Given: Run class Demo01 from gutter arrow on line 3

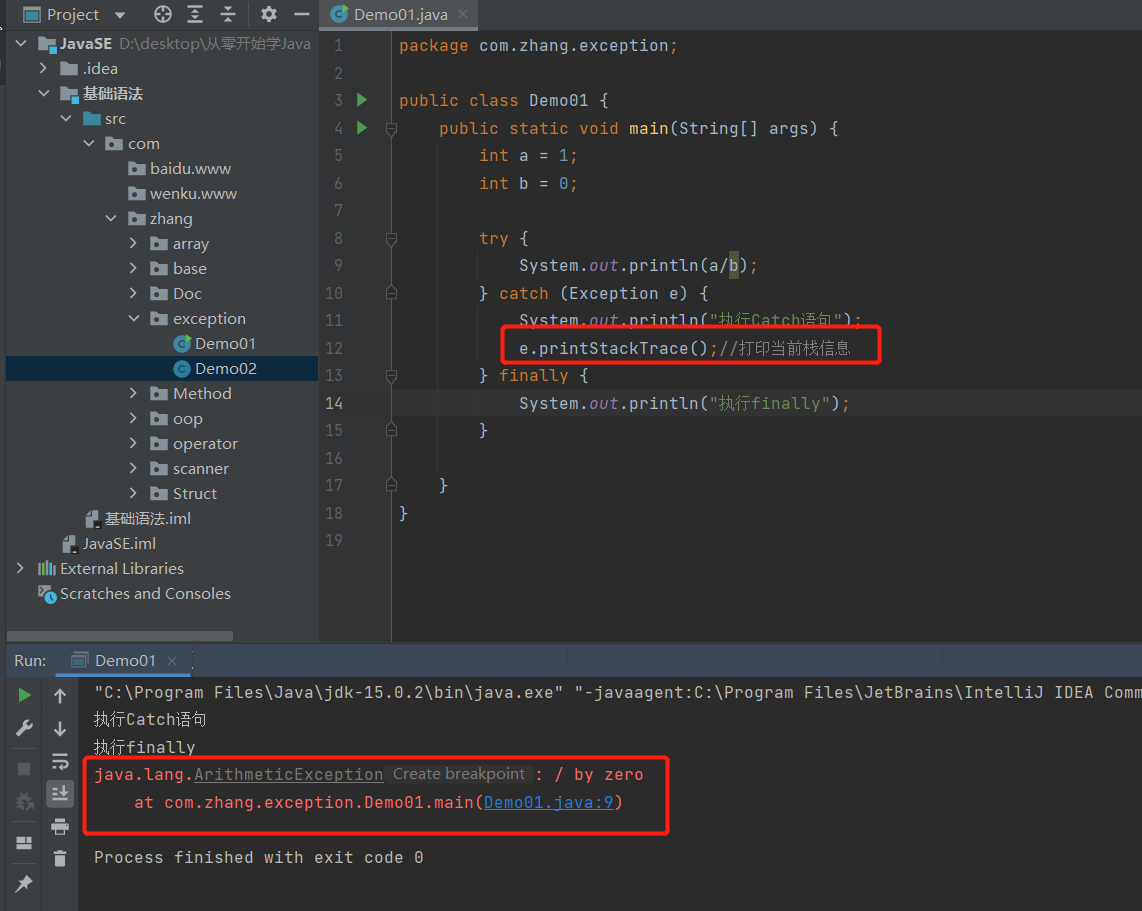Looking at the screenshot, I should [362, 100].
